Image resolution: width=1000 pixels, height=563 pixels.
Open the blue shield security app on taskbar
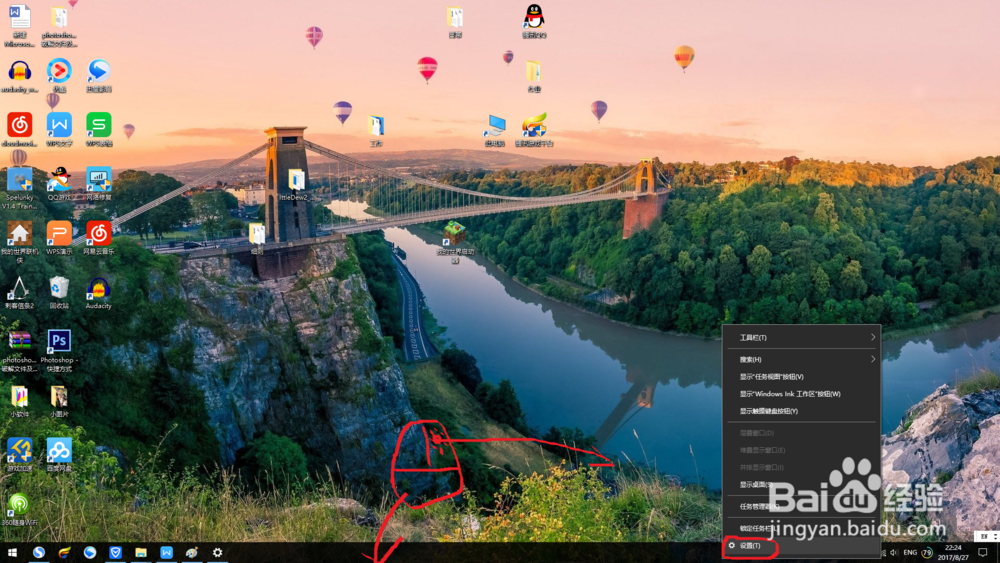coord(115,552)
